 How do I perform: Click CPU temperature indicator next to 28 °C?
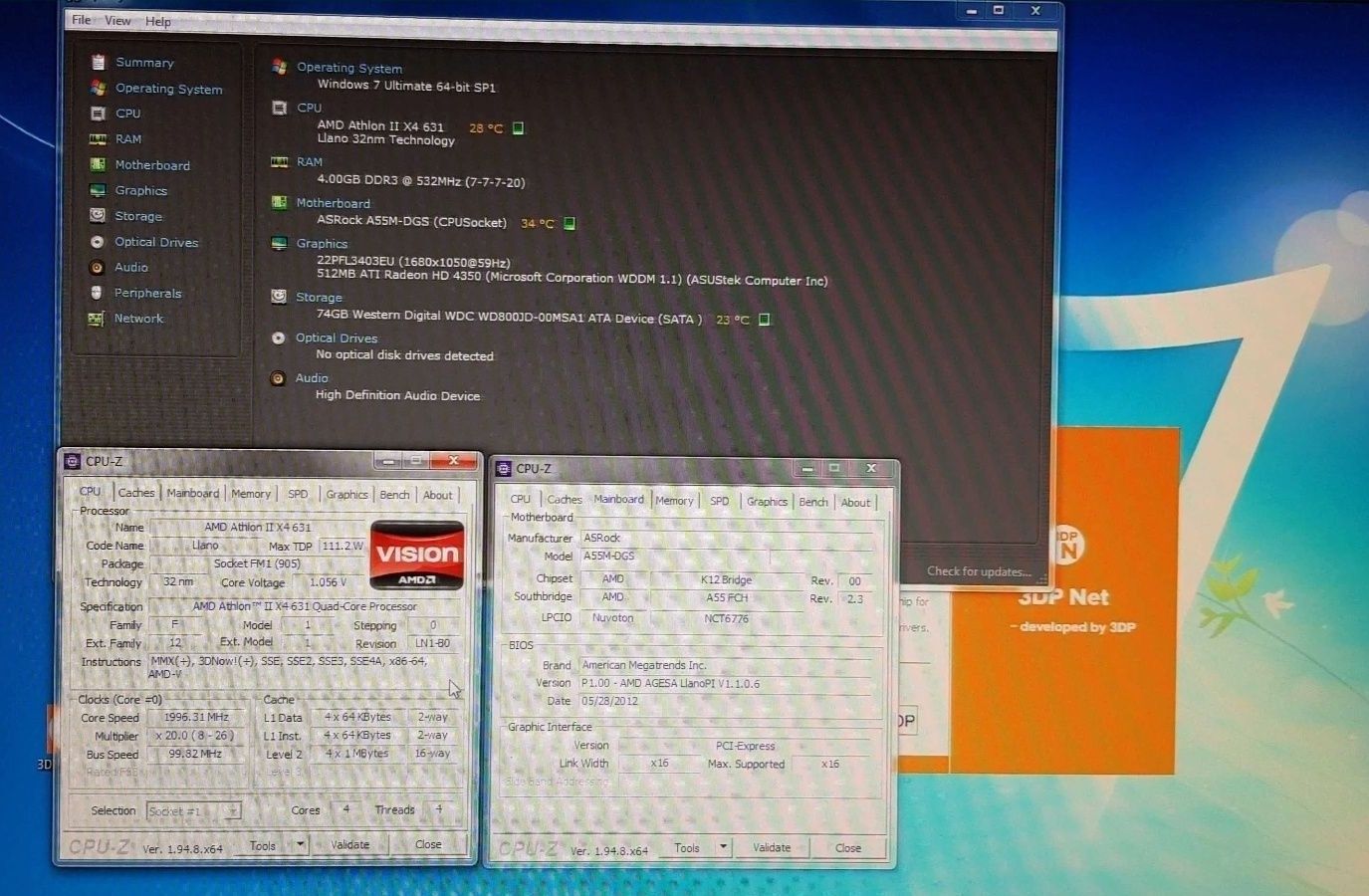click(x=518, y=127)
